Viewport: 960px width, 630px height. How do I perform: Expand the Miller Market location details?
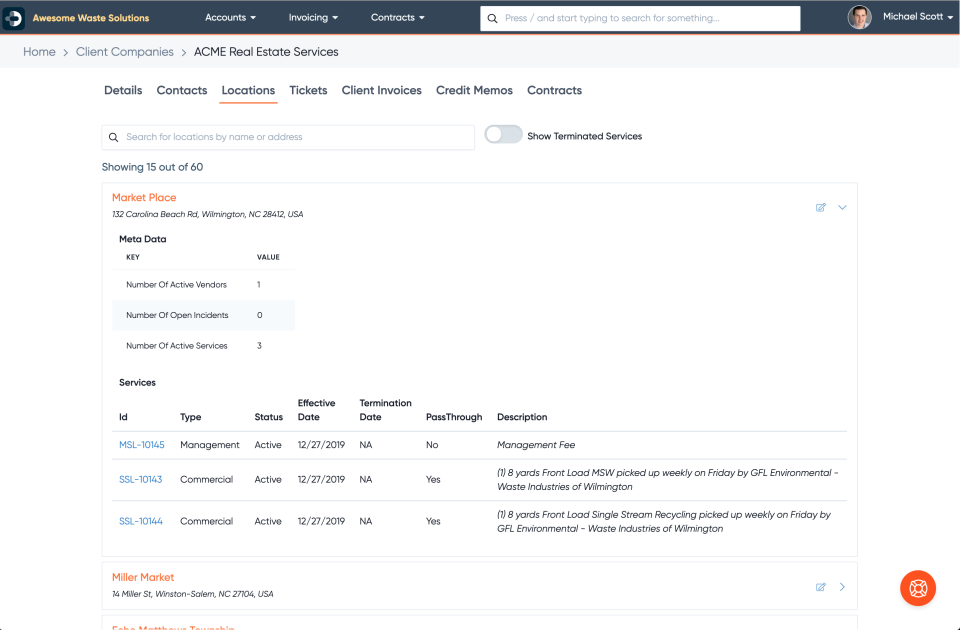tap(841, 587)
